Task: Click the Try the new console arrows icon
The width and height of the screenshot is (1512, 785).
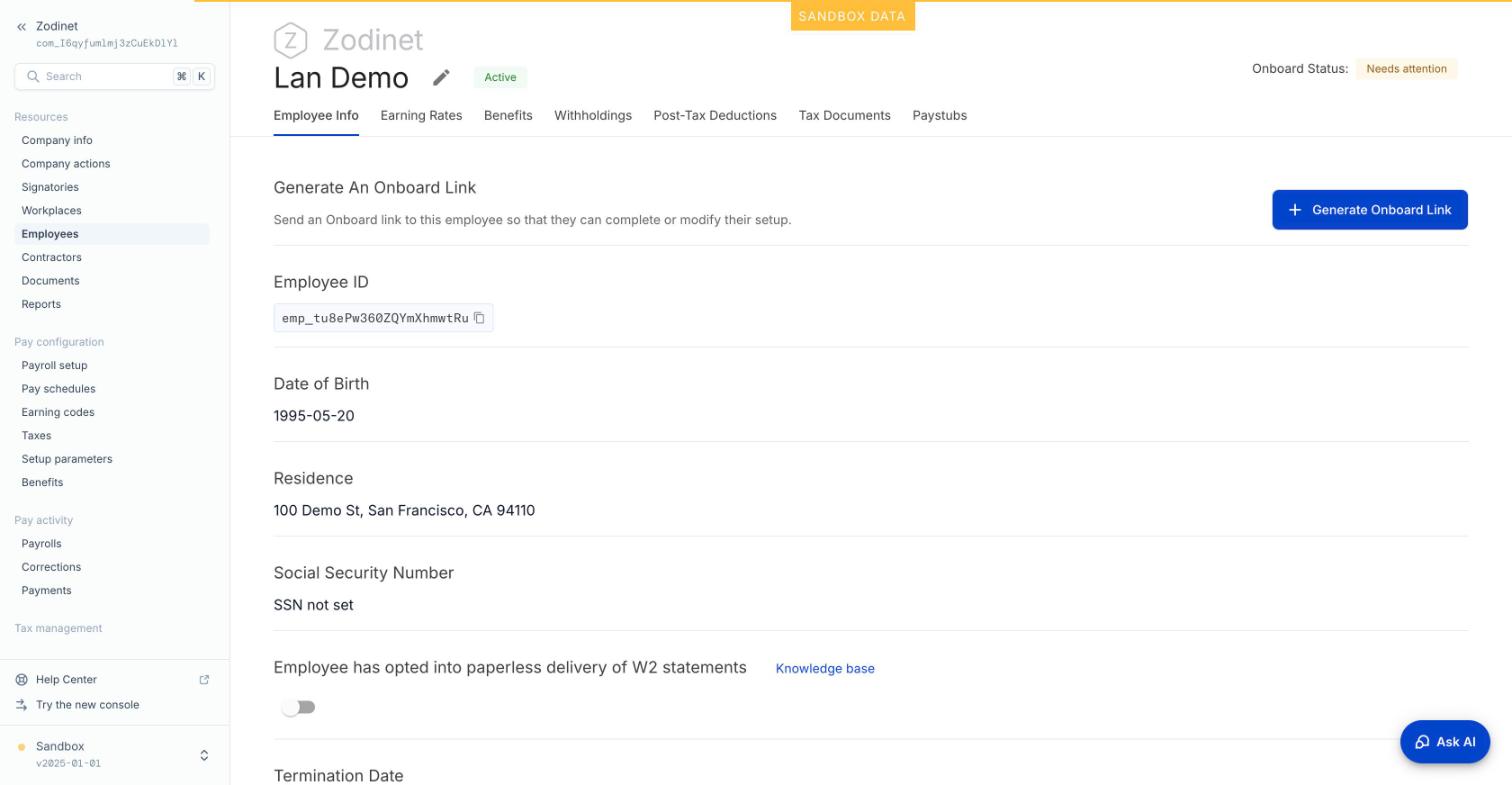Action: [x=21, y=705]
